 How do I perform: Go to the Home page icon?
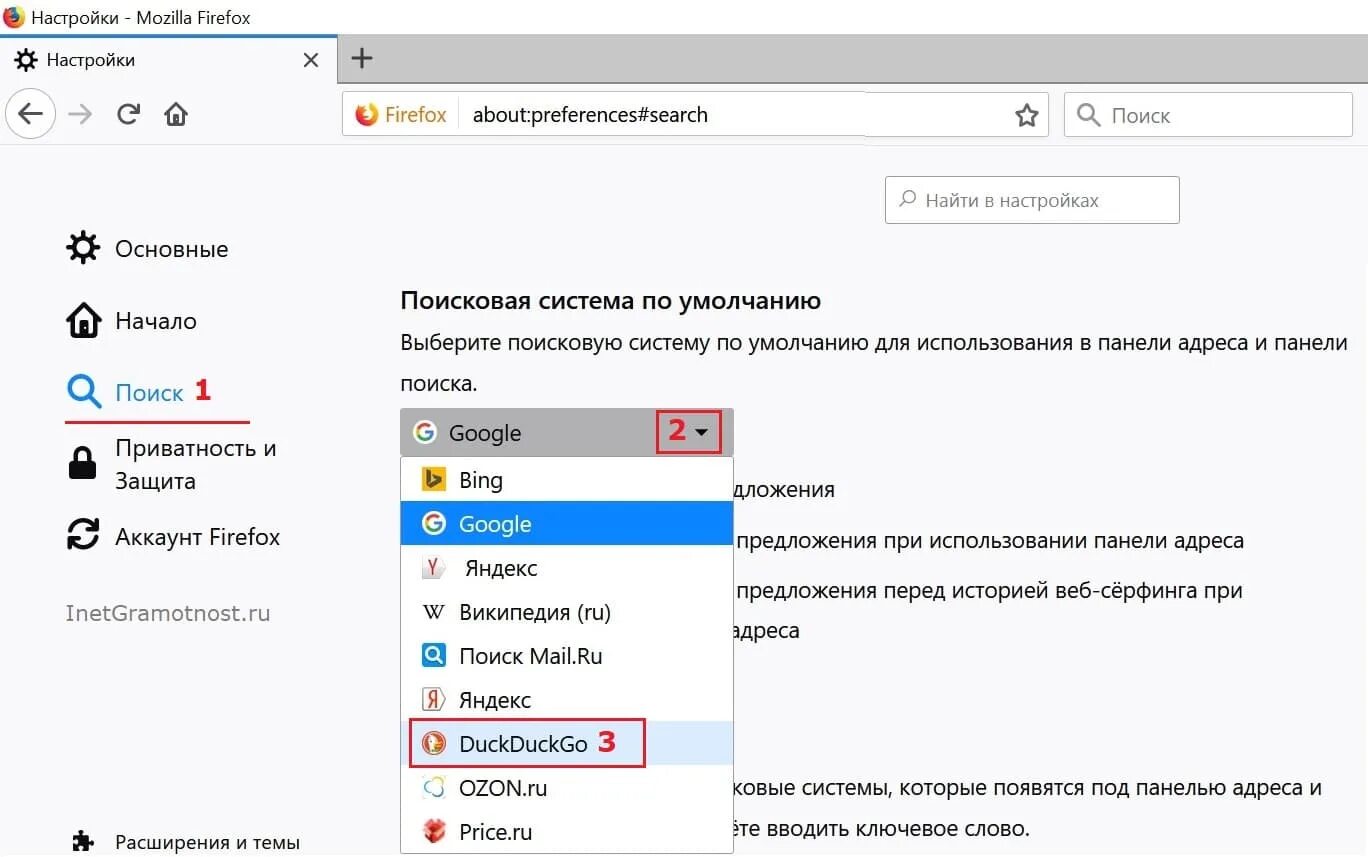176,114
